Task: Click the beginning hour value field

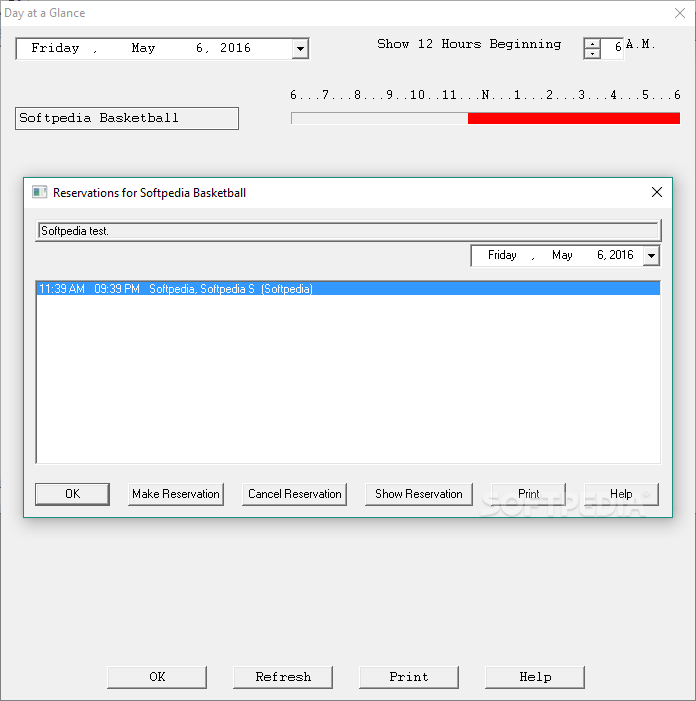Action: pyautogui.click(x=612, y=49)
